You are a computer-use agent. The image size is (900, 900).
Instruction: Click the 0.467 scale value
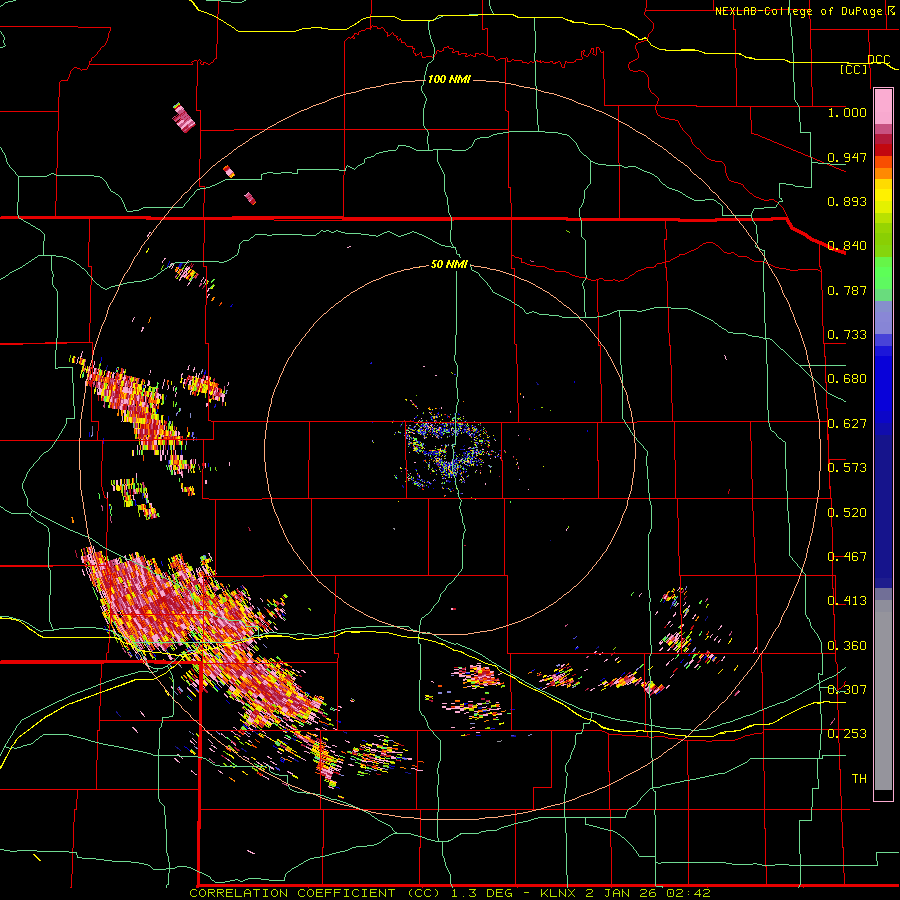click(x=847, y=557)
